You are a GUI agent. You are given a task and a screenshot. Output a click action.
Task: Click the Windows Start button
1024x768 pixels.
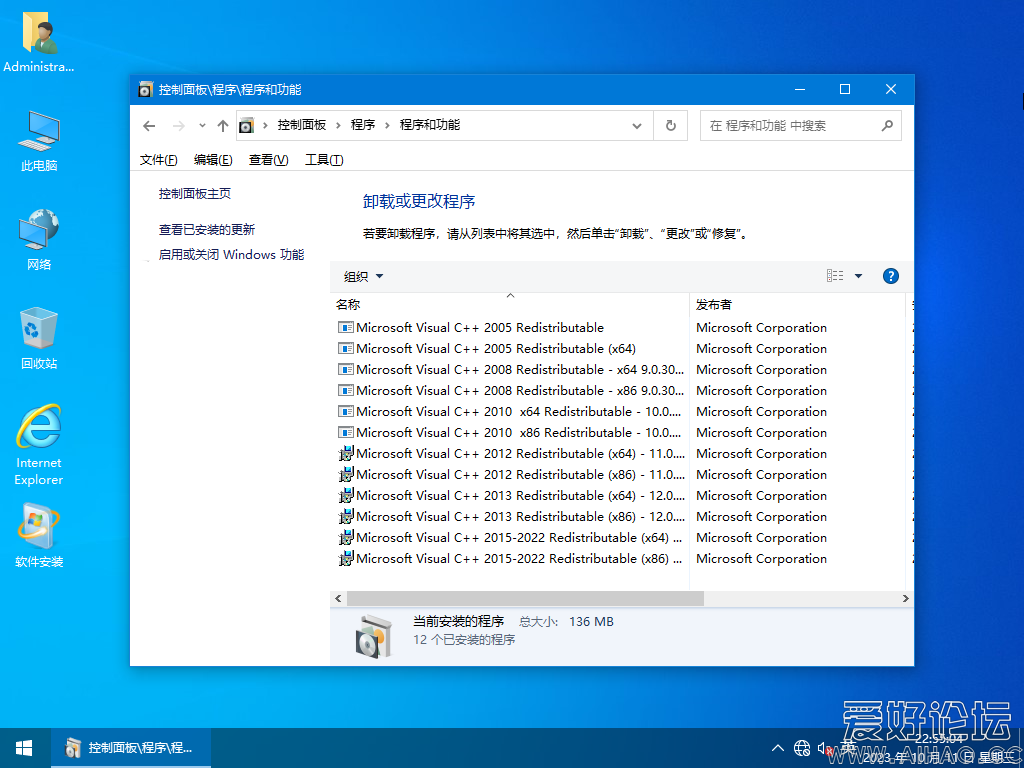point(23,747)
